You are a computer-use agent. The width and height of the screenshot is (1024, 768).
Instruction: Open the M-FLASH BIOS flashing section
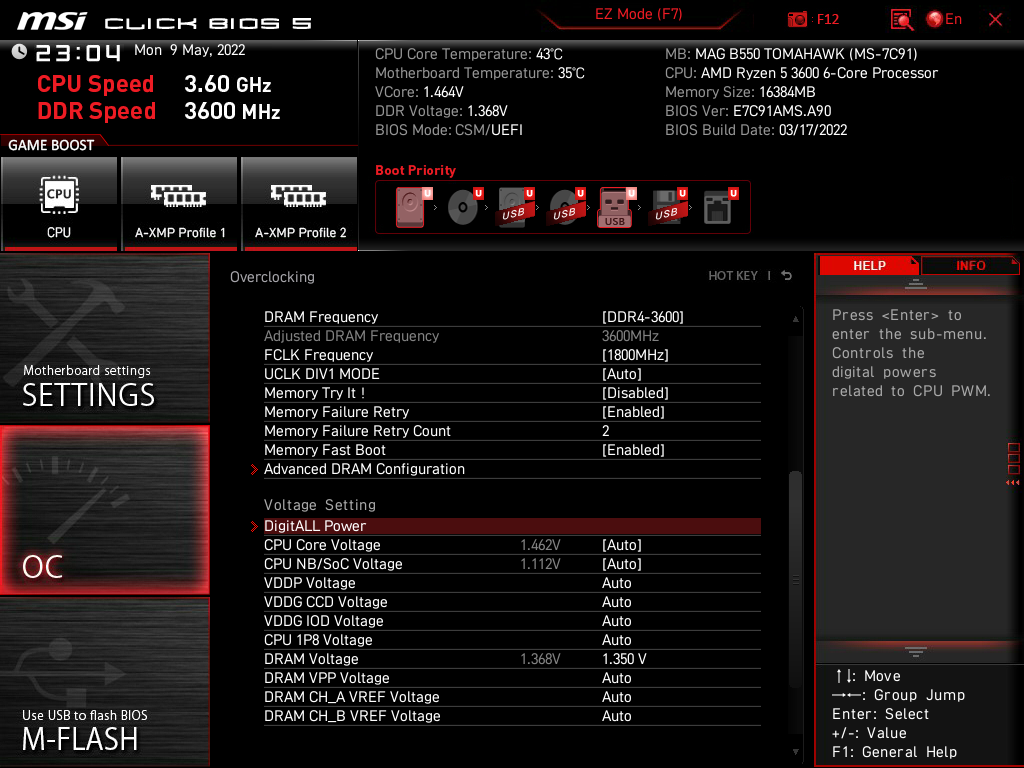tap(104, 682)
